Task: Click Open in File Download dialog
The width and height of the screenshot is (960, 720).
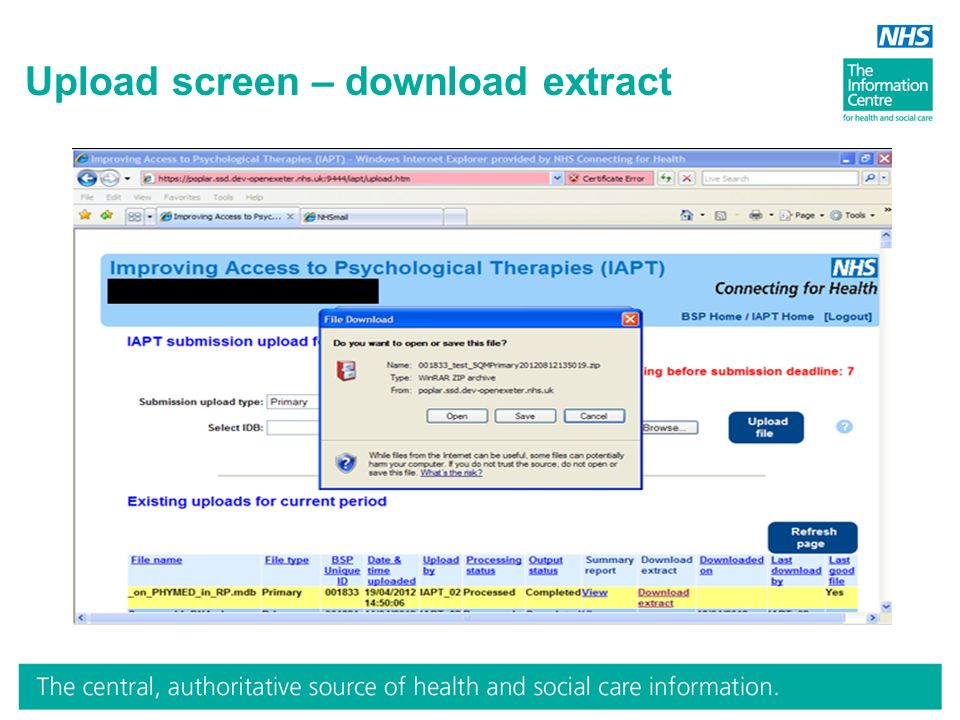Action: [457, 416]
